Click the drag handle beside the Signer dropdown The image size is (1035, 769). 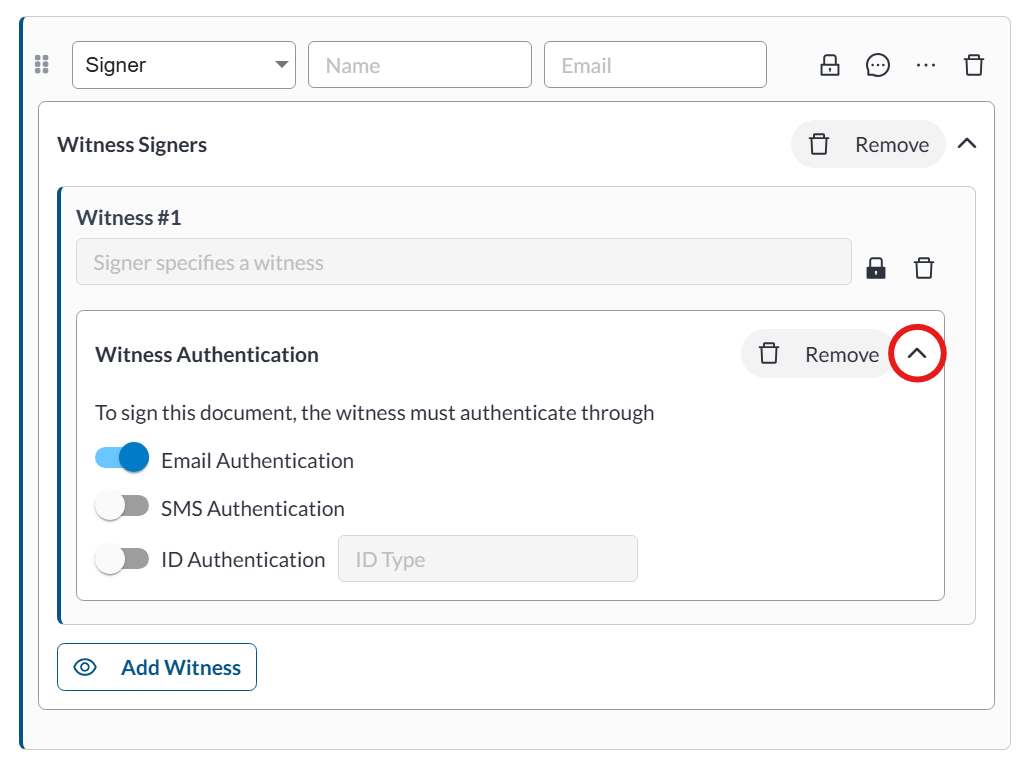point(41,65)
